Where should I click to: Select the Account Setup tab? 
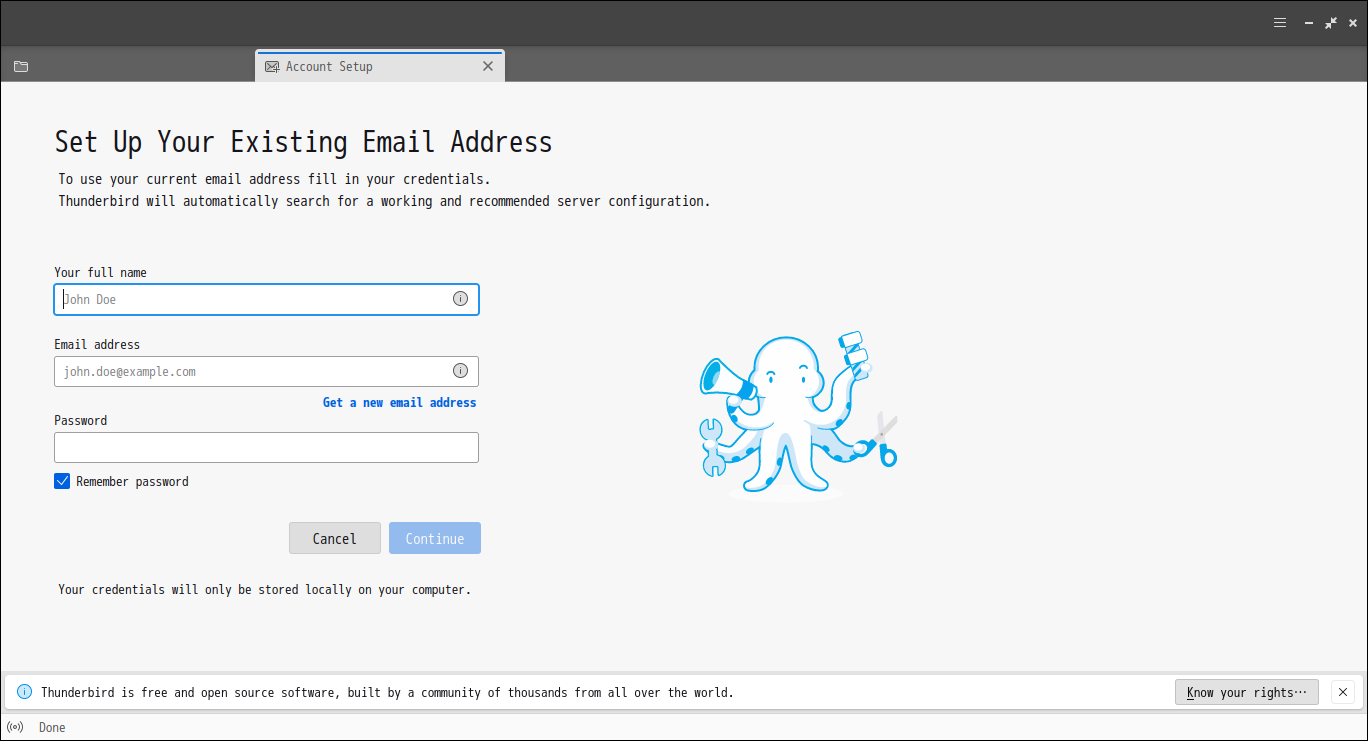[x=380, y=66]
